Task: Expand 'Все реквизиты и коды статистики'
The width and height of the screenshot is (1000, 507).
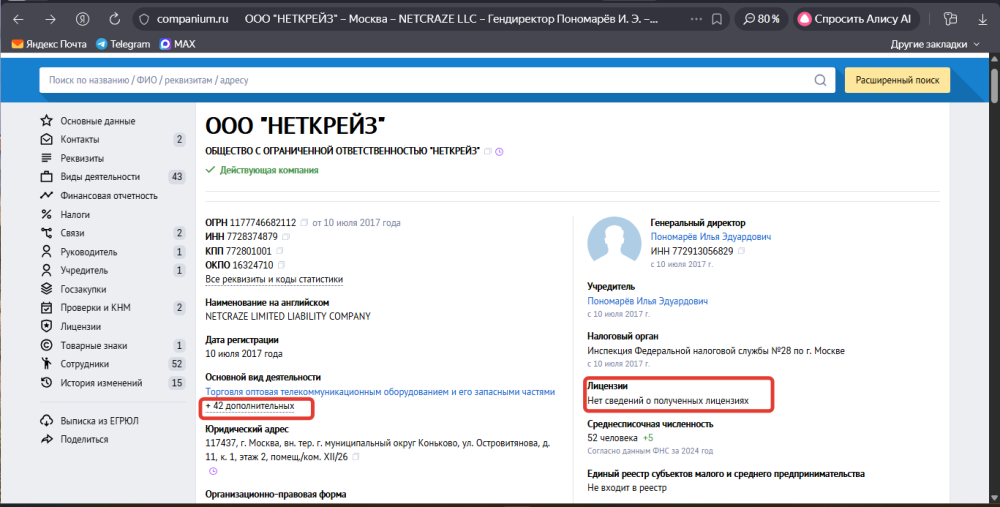Action: pyautogui.click(x=273, y=280)
